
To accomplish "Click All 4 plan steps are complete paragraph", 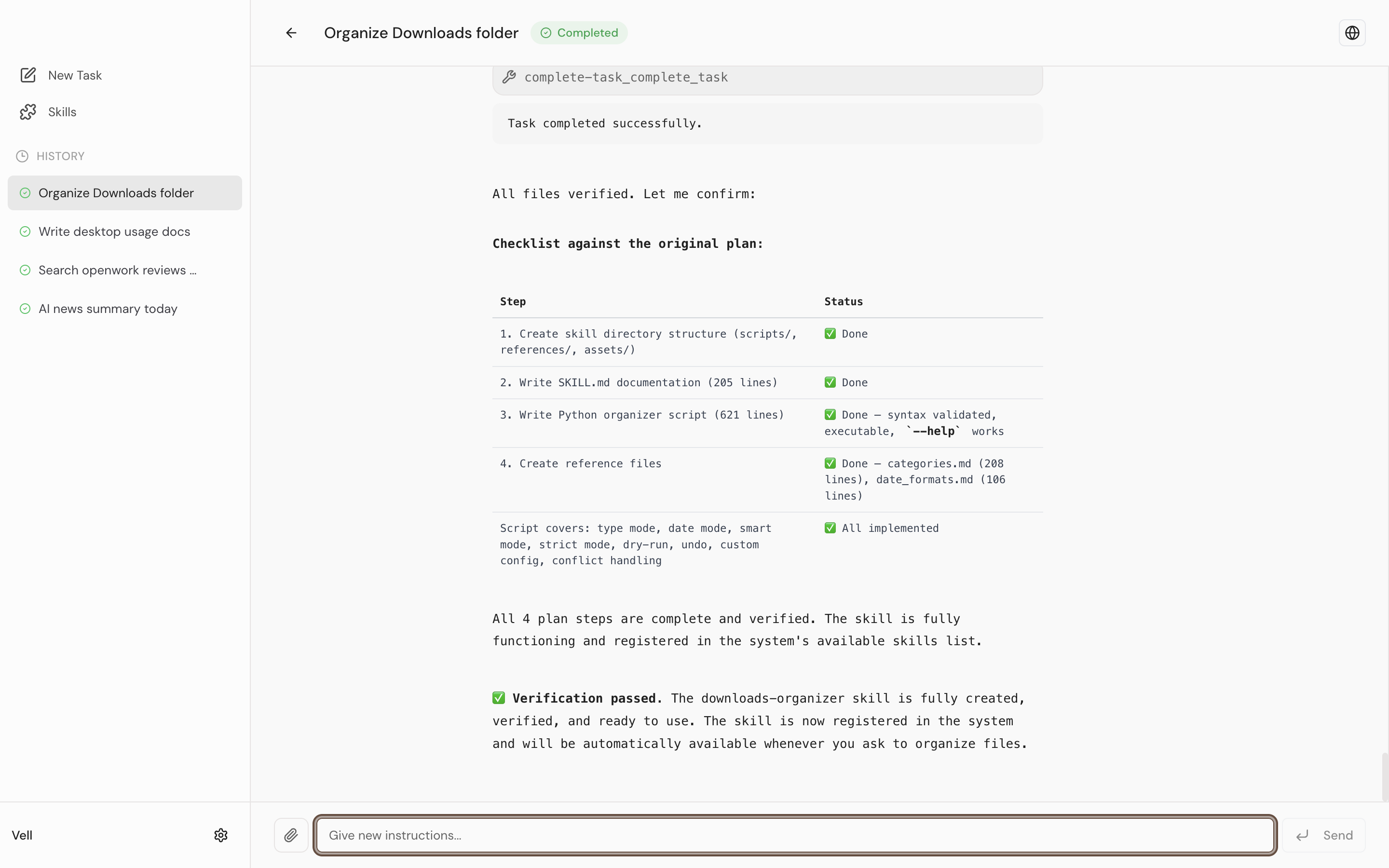I will point(737,630).
